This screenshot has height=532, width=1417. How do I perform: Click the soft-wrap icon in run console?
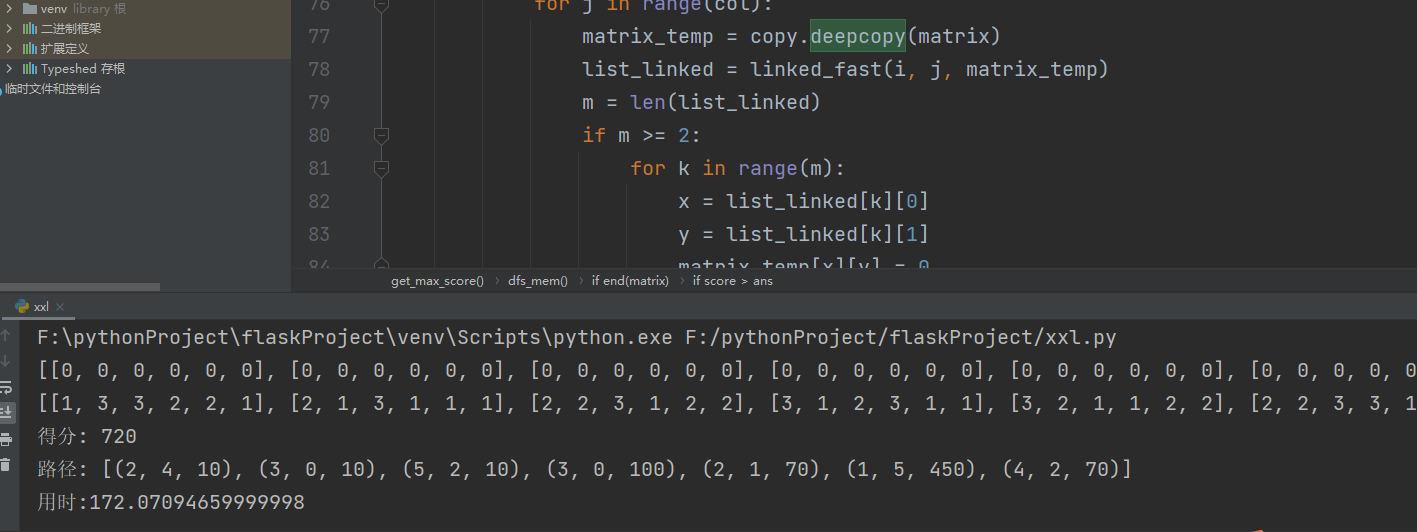(x=5, y=387)
